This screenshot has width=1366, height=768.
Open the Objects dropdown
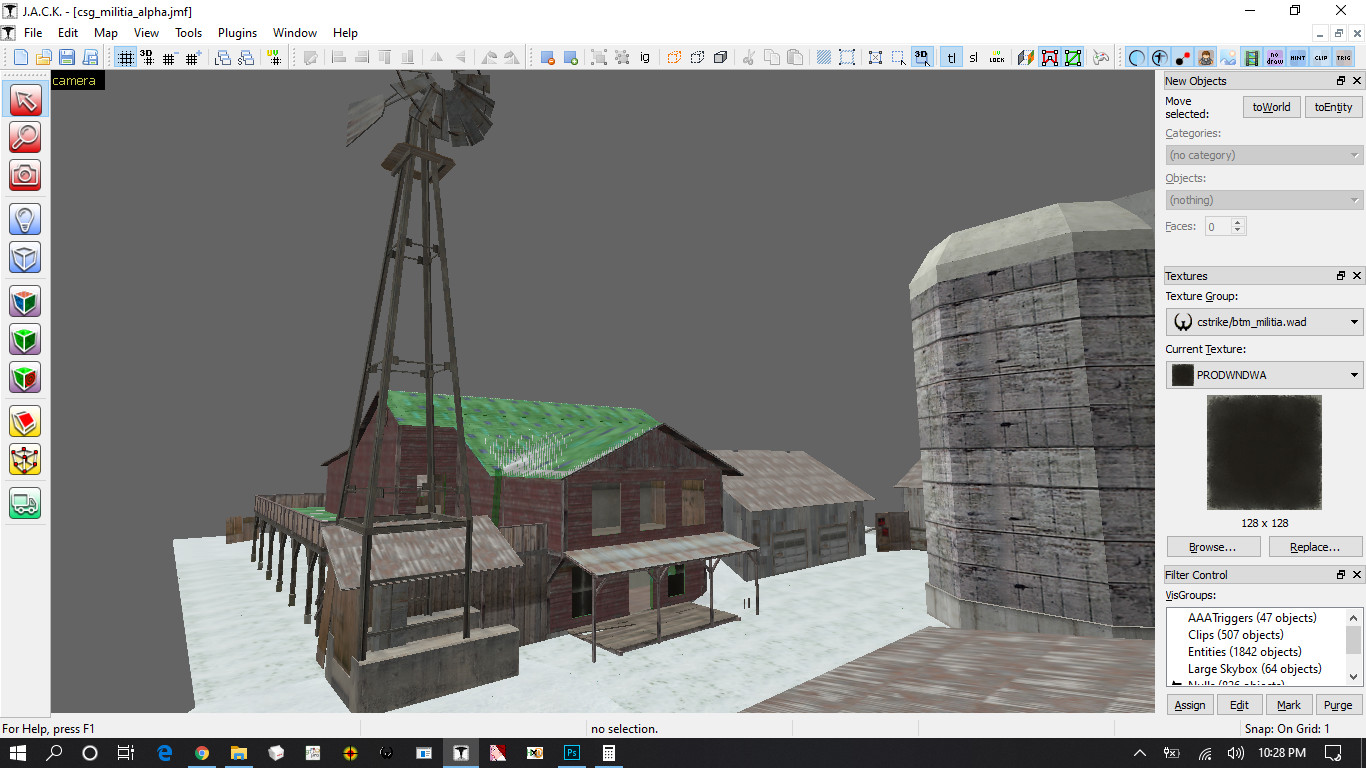[1264, 200]
